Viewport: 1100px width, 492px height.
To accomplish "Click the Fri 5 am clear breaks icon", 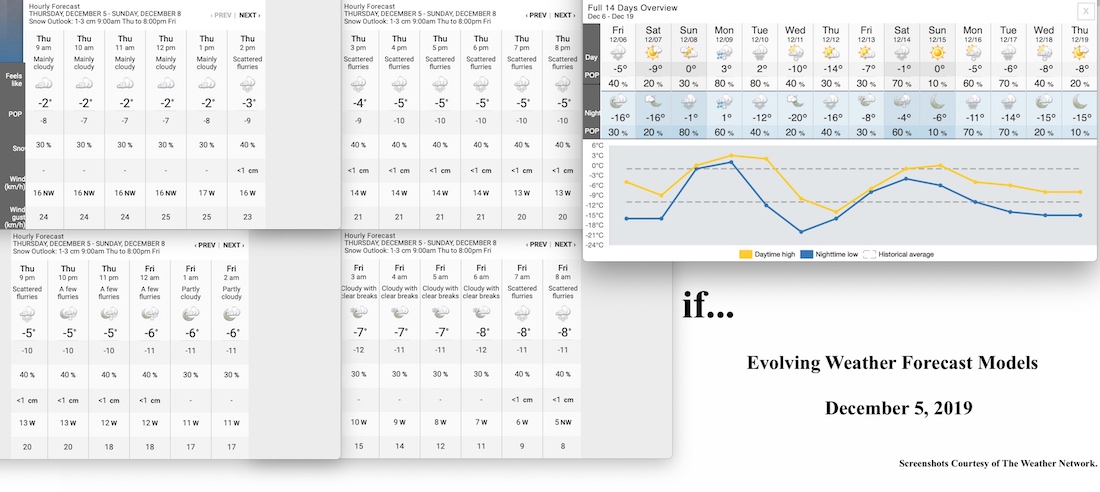I will (x=440, y=313).
